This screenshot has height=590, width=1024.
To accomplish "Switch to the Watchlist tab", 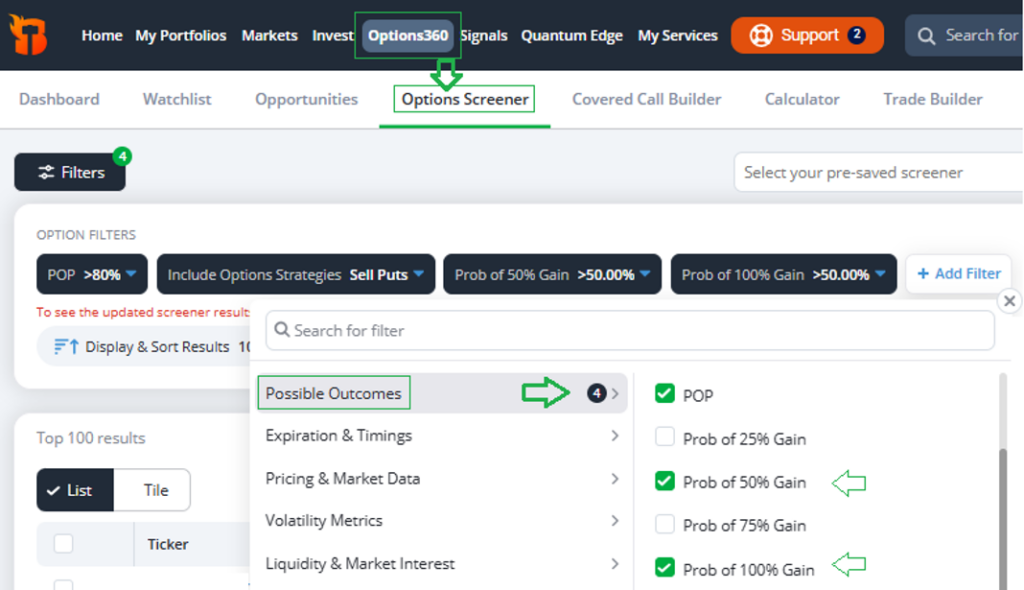I will pos(177,99).
